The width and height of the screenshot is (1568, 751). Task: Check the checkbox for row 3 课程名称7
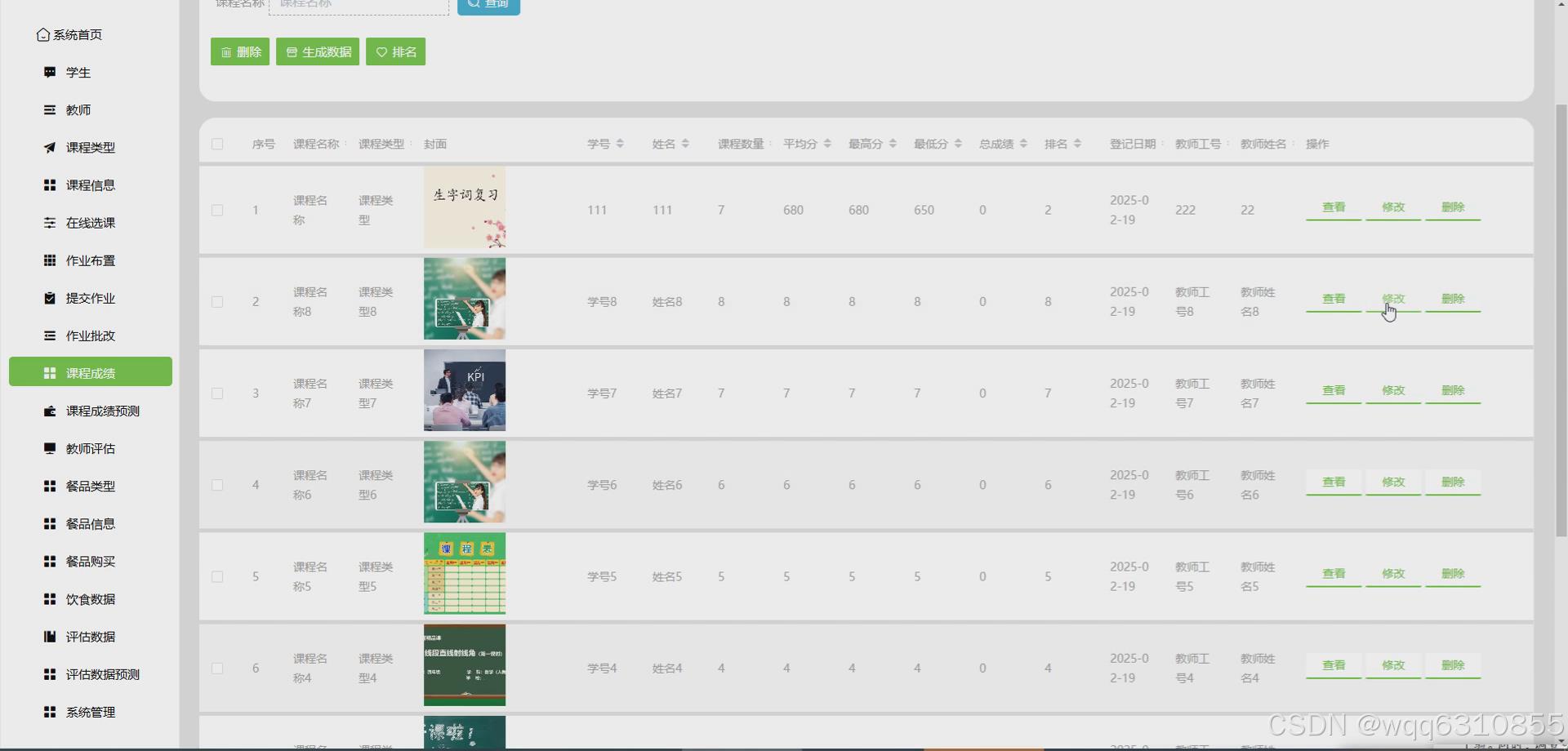tap(217, 393)
